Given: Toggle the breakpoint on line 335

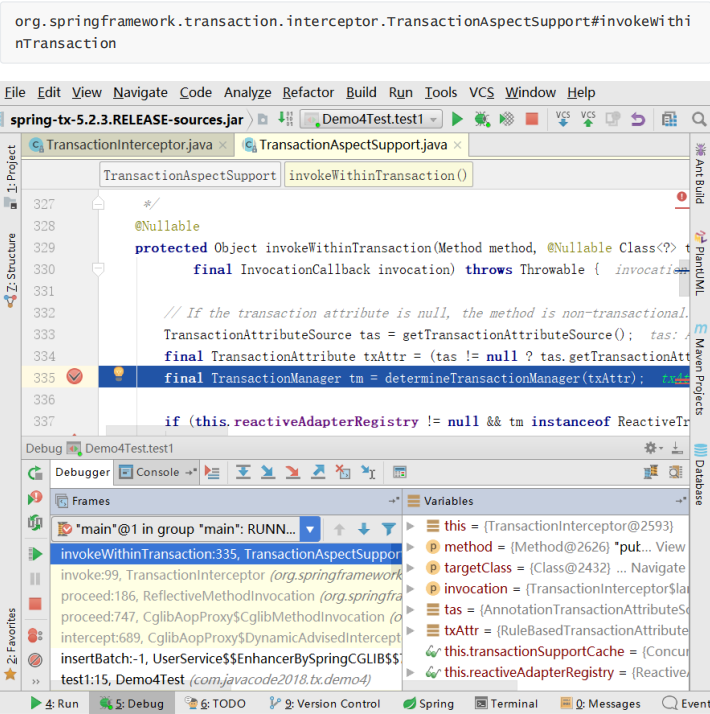Looking at the screenshot, I should tap(73, 377).
